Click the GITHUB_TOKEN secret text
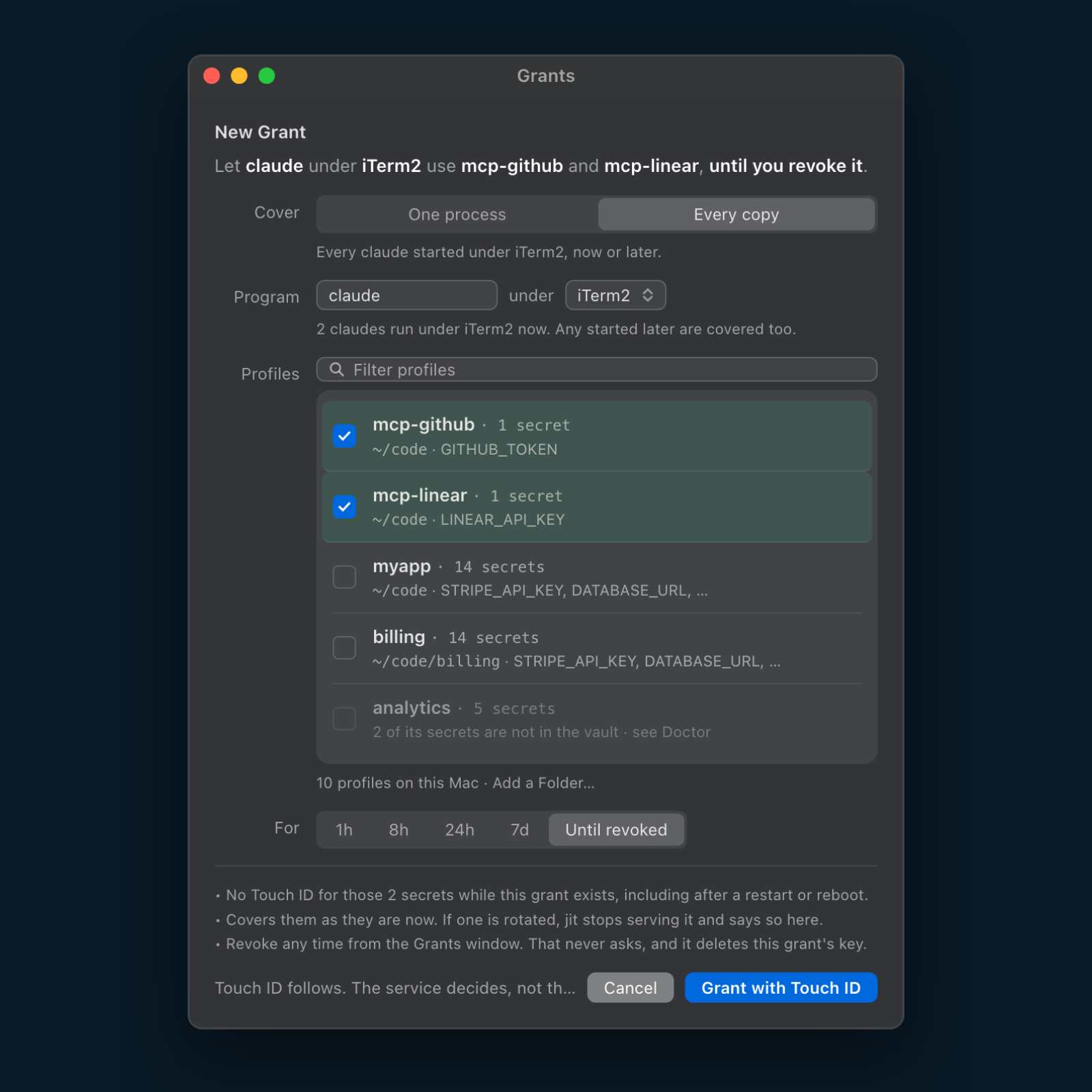This screenshot has width=1092, height=1092. coord(499,449)
